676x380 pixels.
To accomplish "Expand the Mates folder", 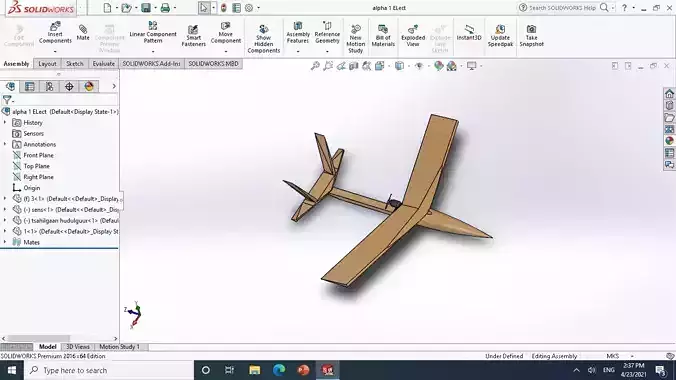I will (x=5, y=242).
